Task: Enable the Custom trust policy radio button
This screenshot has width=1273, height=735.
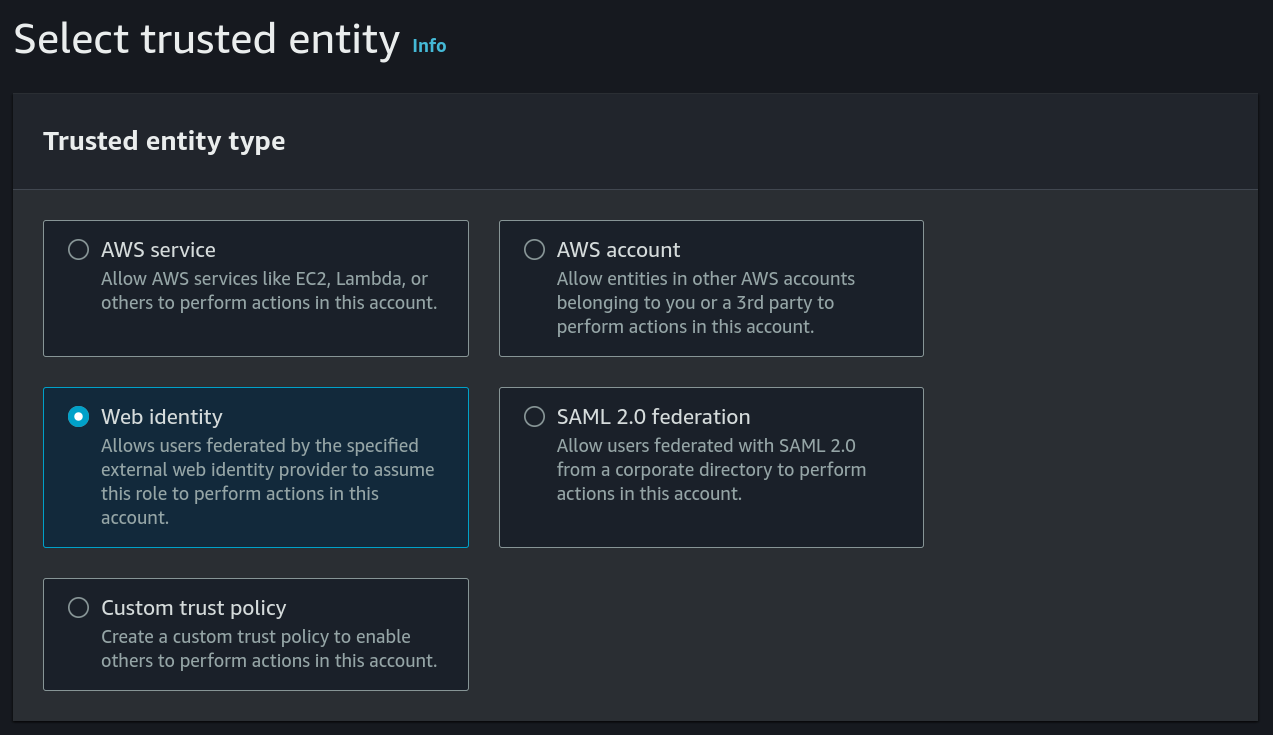Action: pos(78,608)
